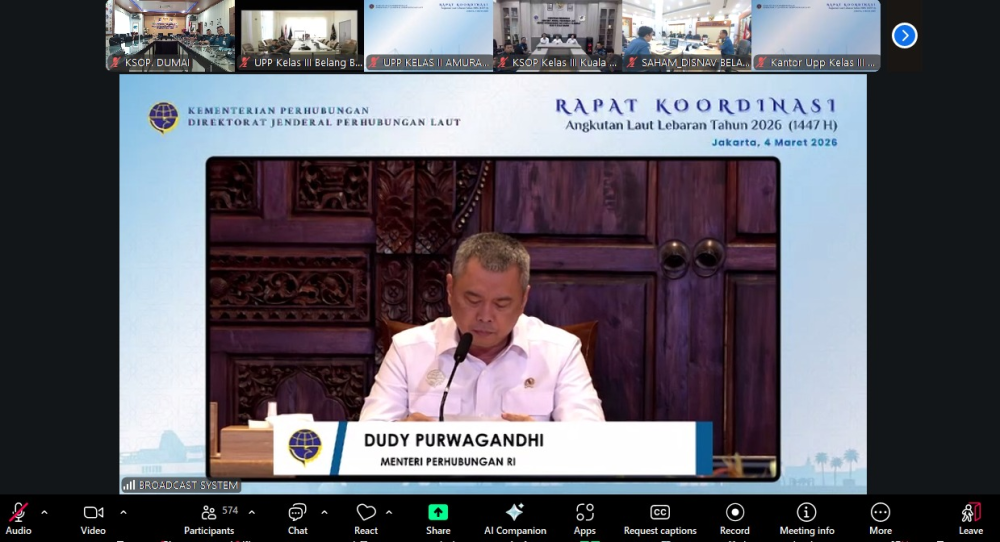Unmute the microphone via Audio button
1000x542 pixels.
[18, 519]
